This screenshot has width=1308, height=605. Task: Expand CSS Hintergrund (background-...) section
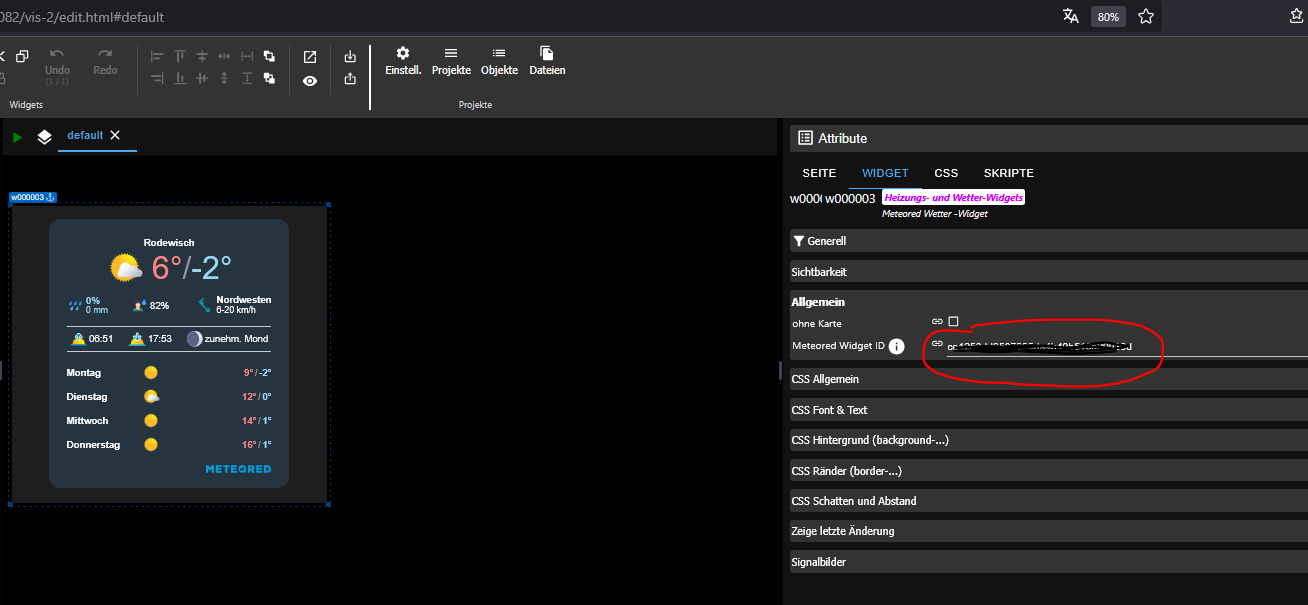[1048, 440]
